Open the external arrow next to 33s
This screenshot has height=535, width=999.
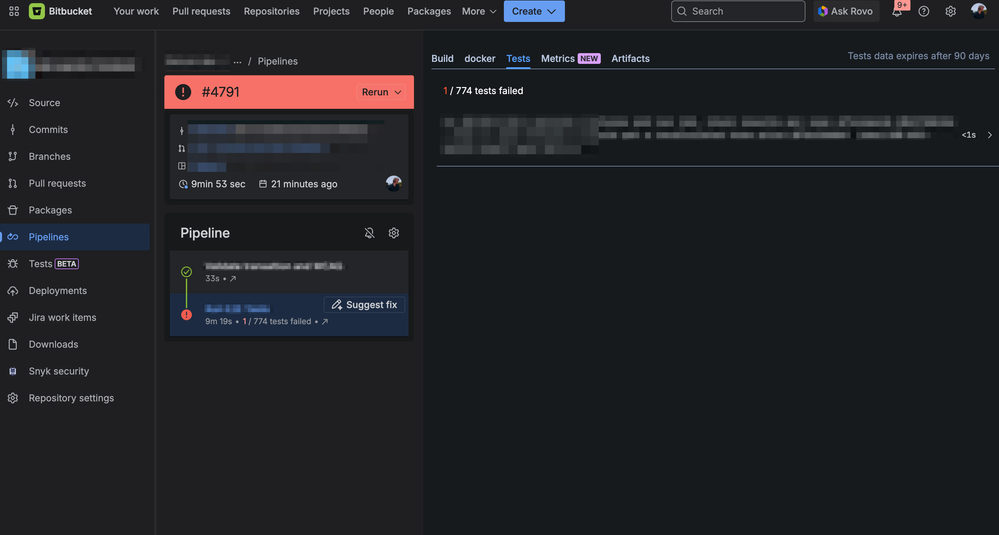[233, 279]
